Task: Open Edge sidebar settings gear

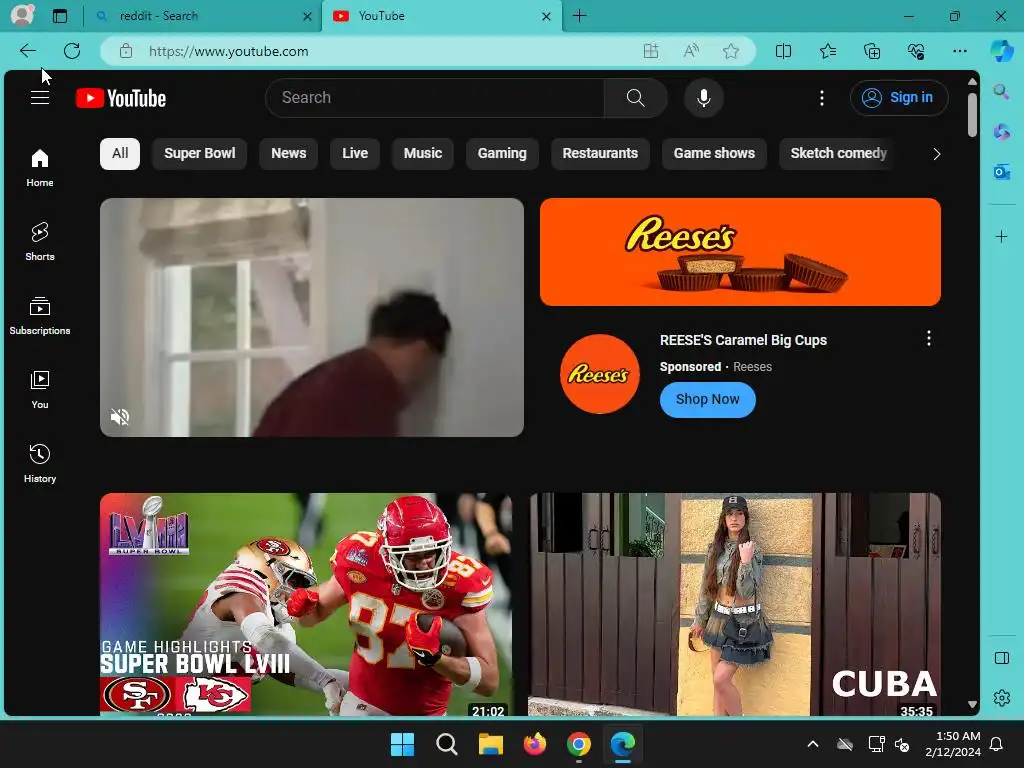Action: click(x=1001, y=698)
